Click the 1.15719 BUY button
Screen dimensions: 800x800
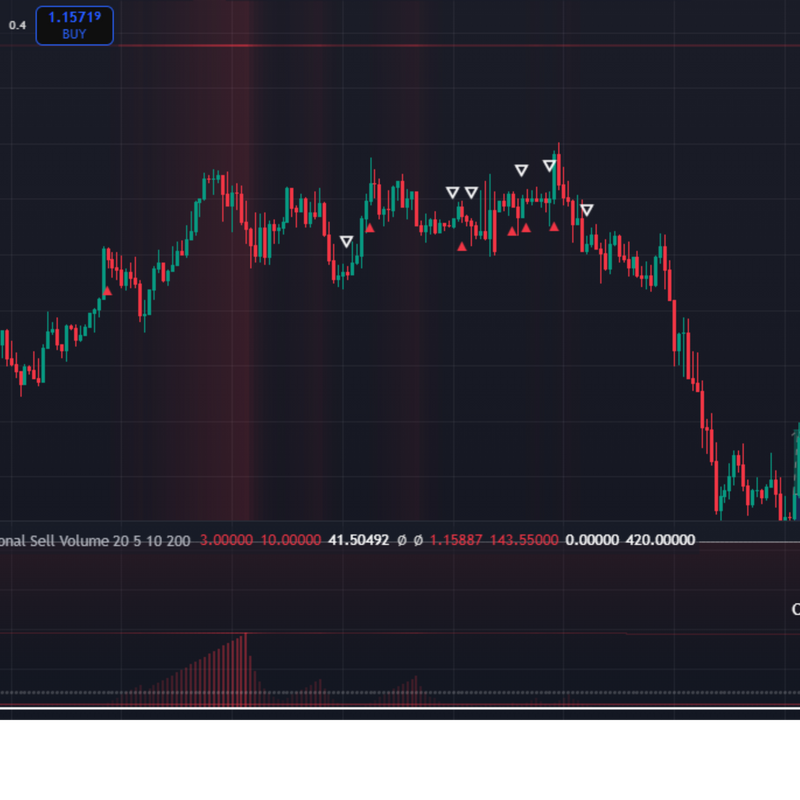click(74, 25)
